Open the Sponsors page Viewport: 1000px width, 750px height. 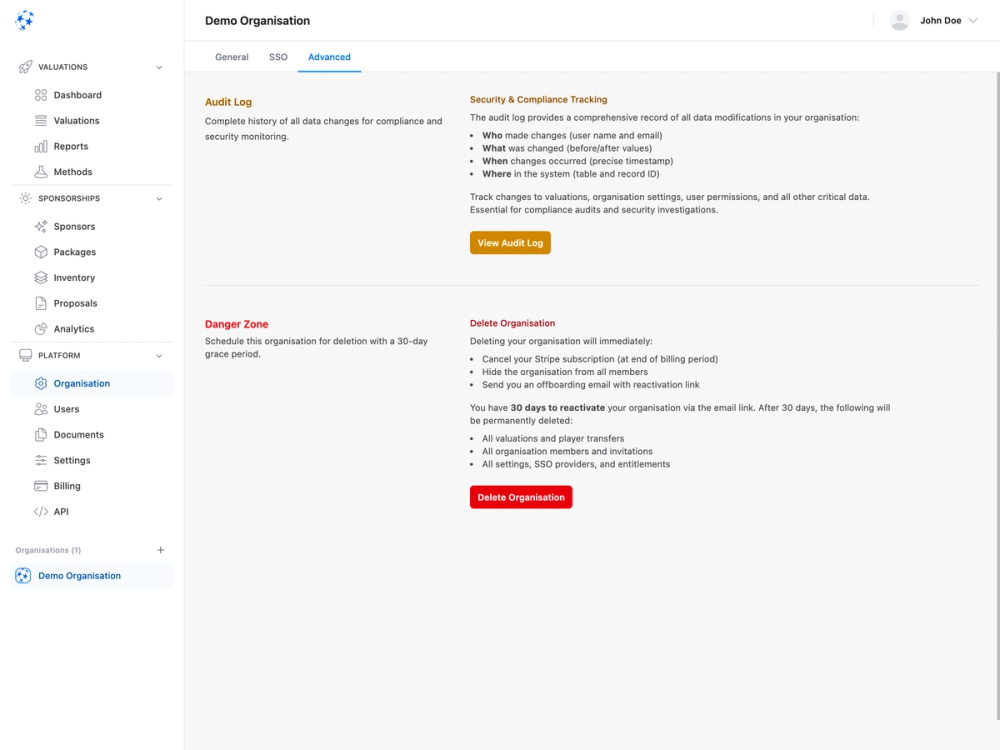click(92, 226)
